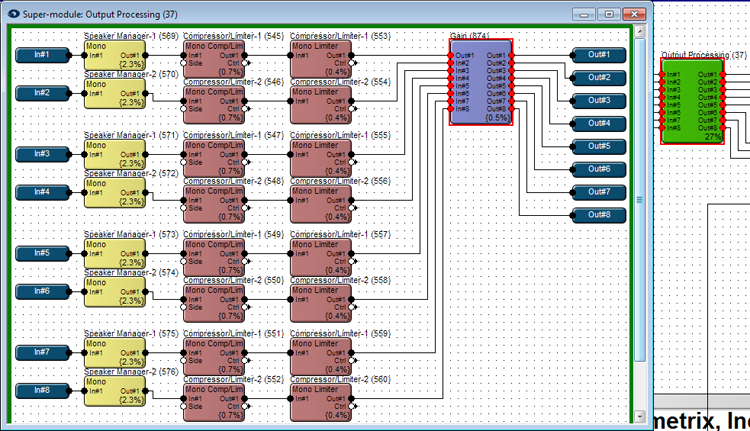Select the Out#3 output block
Screen dimensions: 750x431
(599, 101)
